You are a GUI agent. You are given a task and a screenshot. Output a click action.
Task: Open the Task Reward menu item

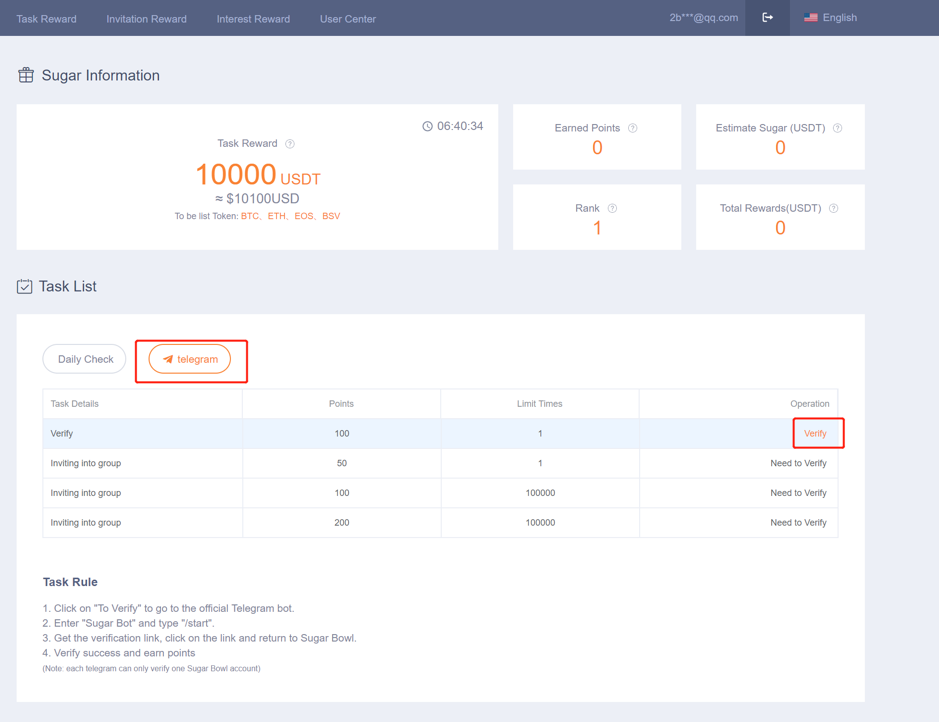pos(46,19)
